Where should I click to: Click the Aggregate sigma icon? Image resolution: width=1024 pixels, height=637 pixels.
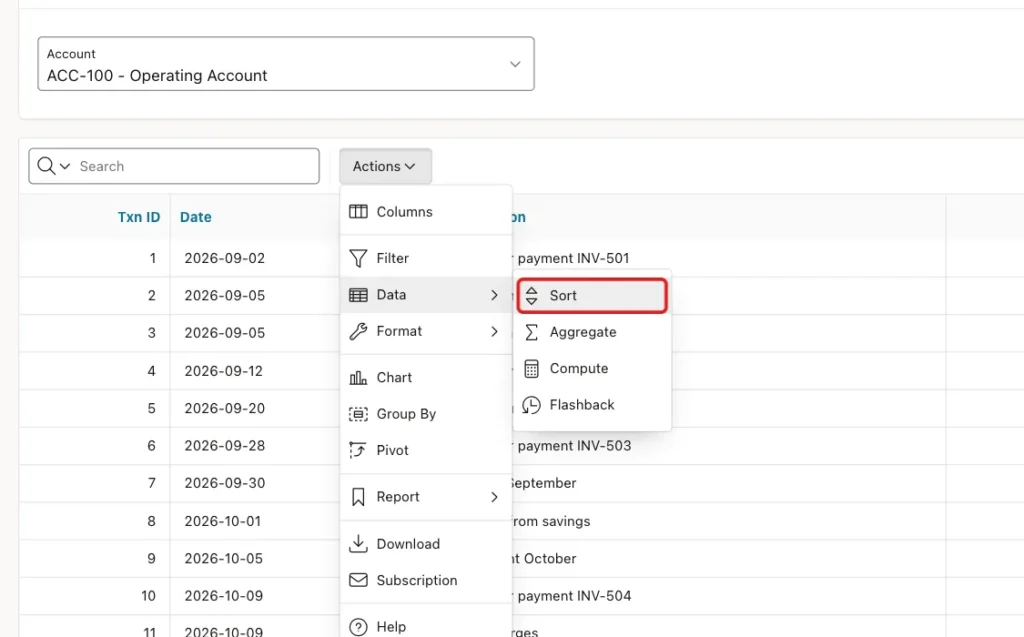pos(532,332)
